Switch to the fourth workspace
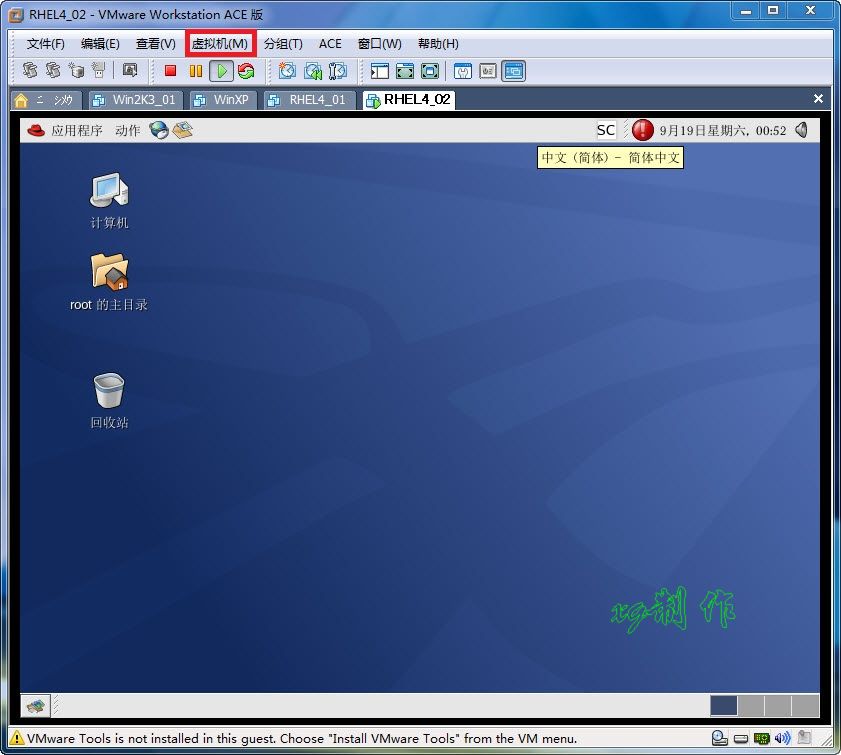 [x=805, y=706]
